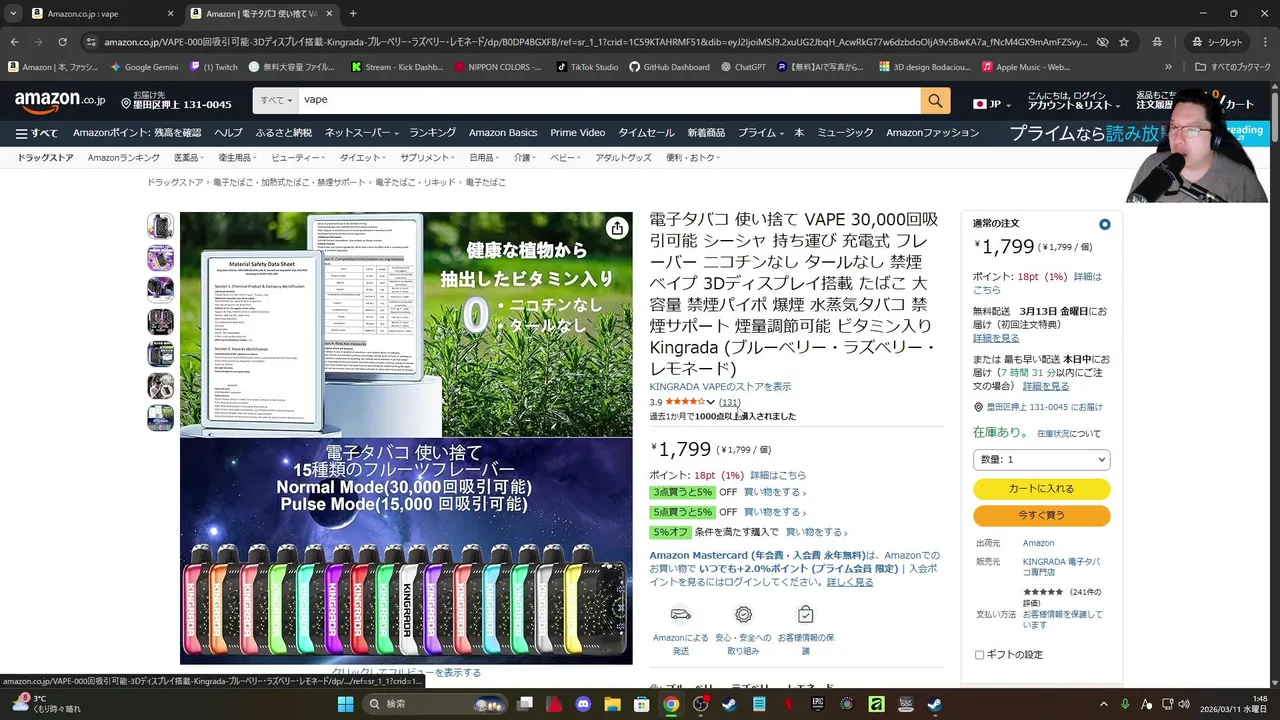1280x720 pixels.
Task: Click the eye-slash icon in address bar
Action: 1102,42
